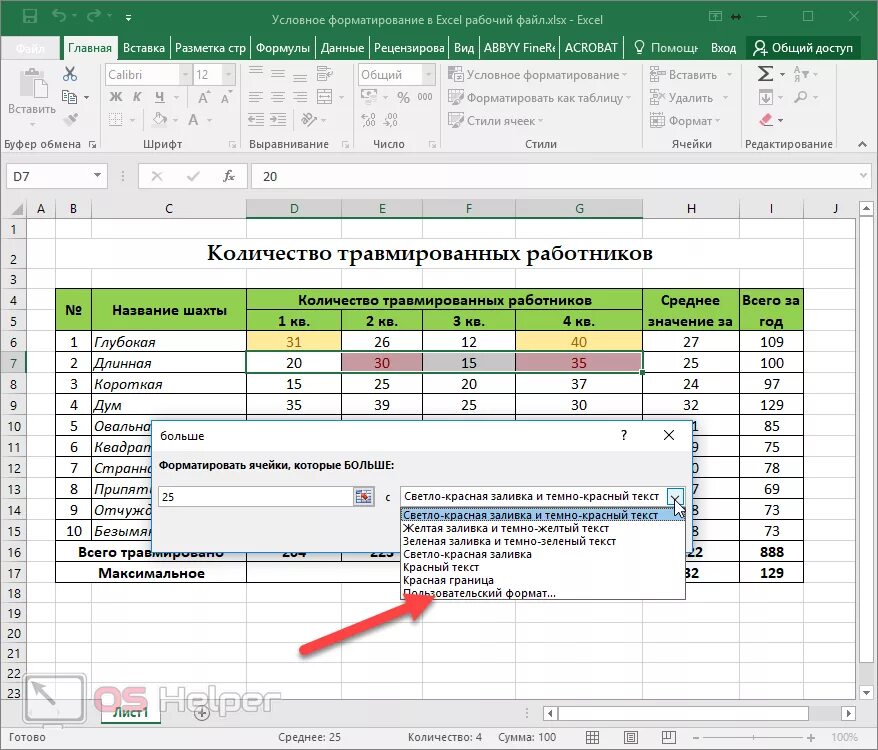The image size is (878, 750).
Task: Click the Paste clipboard icon
Action: click(x=32, y=84)
